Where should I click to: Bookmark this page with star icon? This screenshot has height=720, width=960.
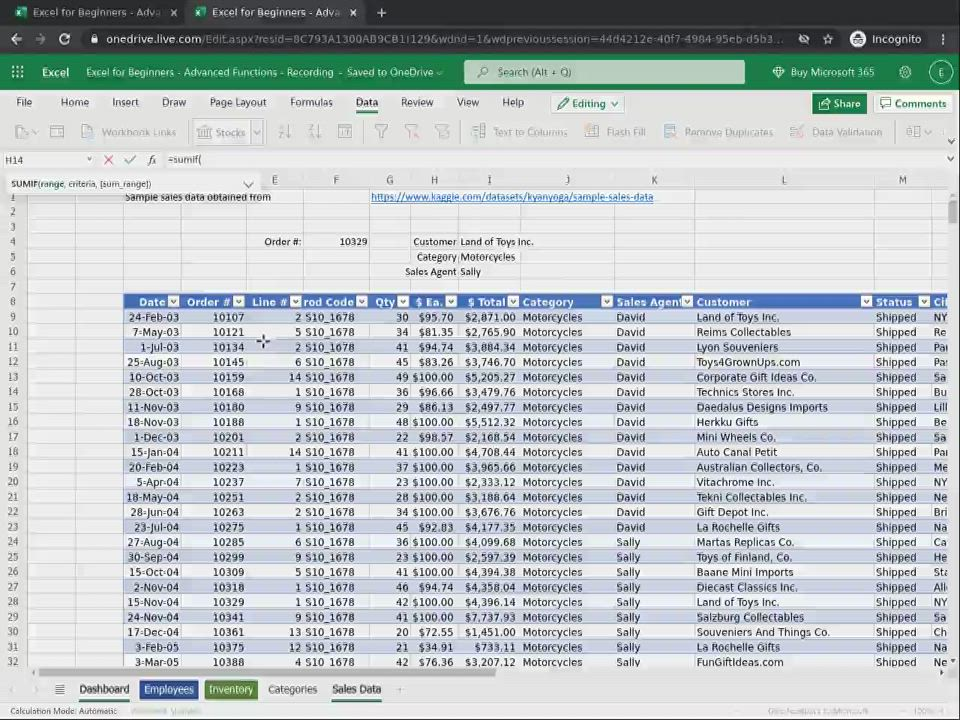coord(828,39)
